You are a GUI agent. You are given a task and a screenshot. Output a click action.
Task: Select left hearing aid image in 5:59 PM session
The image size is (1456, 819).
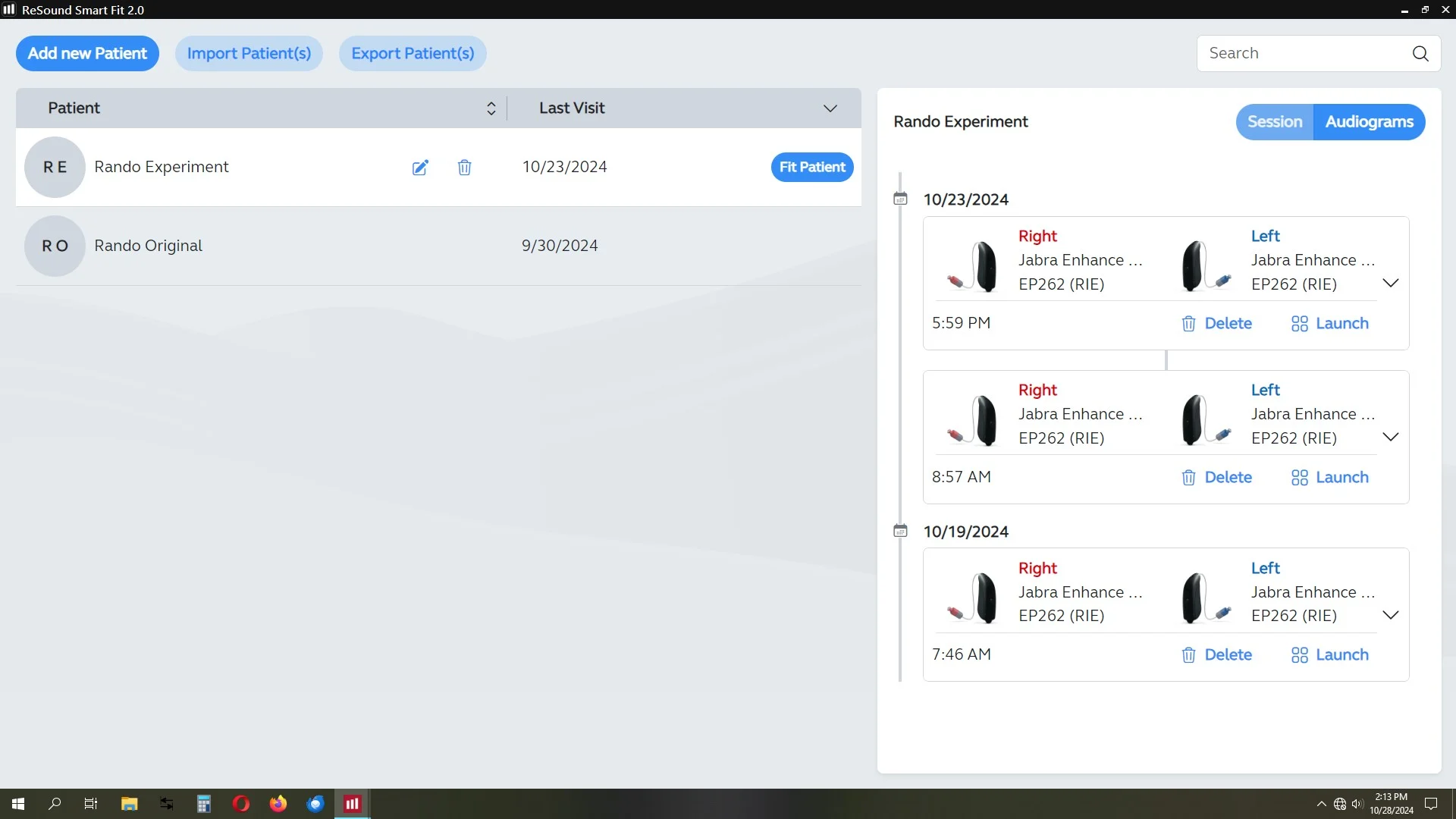coord(1206,266)
